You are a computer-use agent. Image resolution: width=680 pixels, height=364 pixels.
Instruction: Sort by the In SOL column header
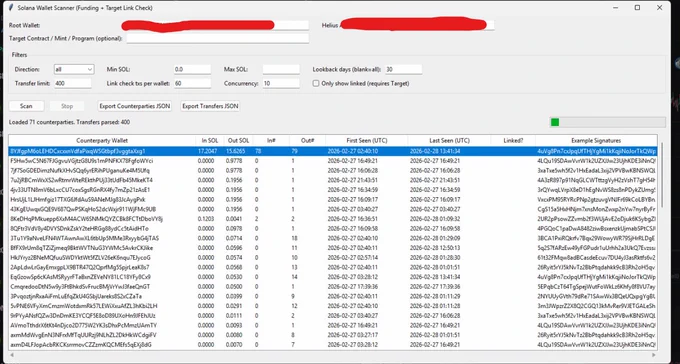coord(210,141)
